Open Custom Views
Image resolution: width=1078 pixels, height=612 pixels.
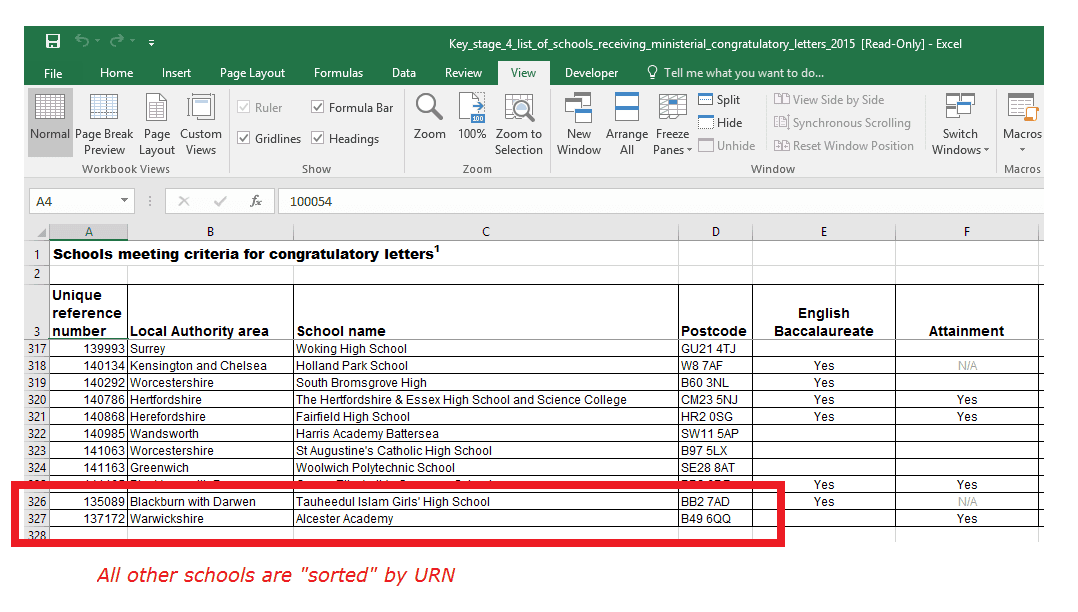201,124
